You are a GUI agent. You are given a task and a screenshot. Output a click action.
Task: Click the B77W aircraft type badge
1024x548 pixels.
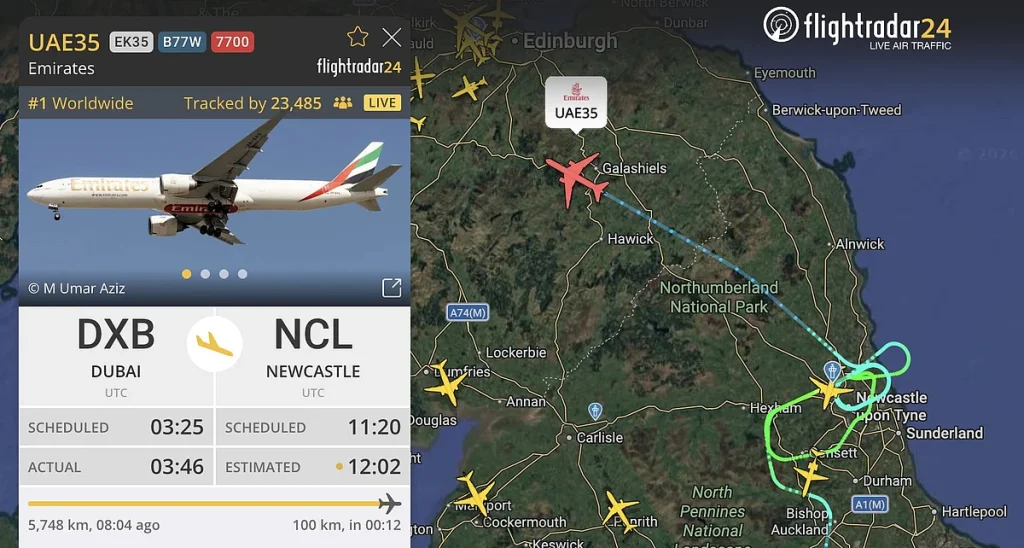click(182, 42)
